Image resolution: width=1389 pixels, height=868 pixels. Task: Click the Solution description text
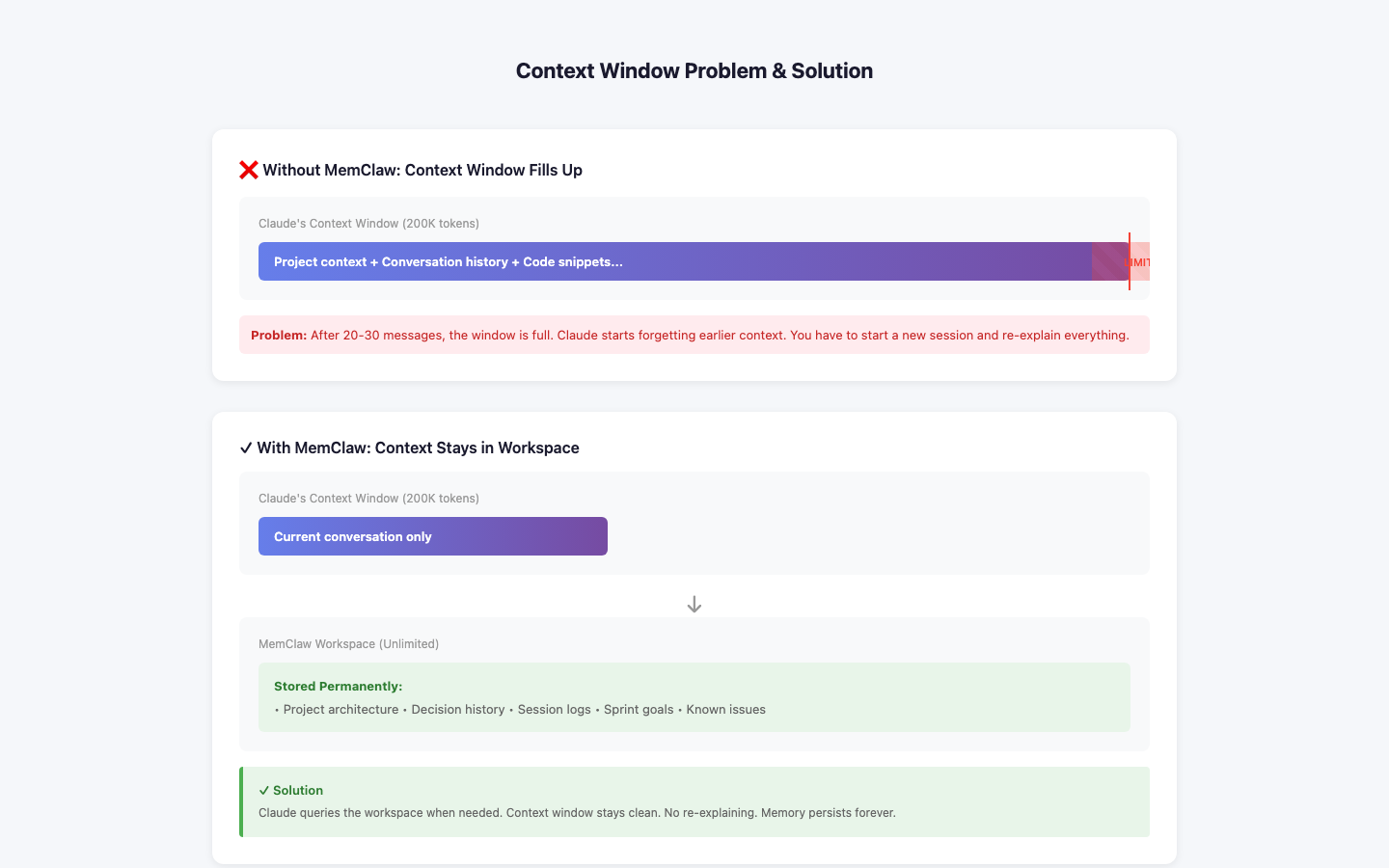click(577, 813)
